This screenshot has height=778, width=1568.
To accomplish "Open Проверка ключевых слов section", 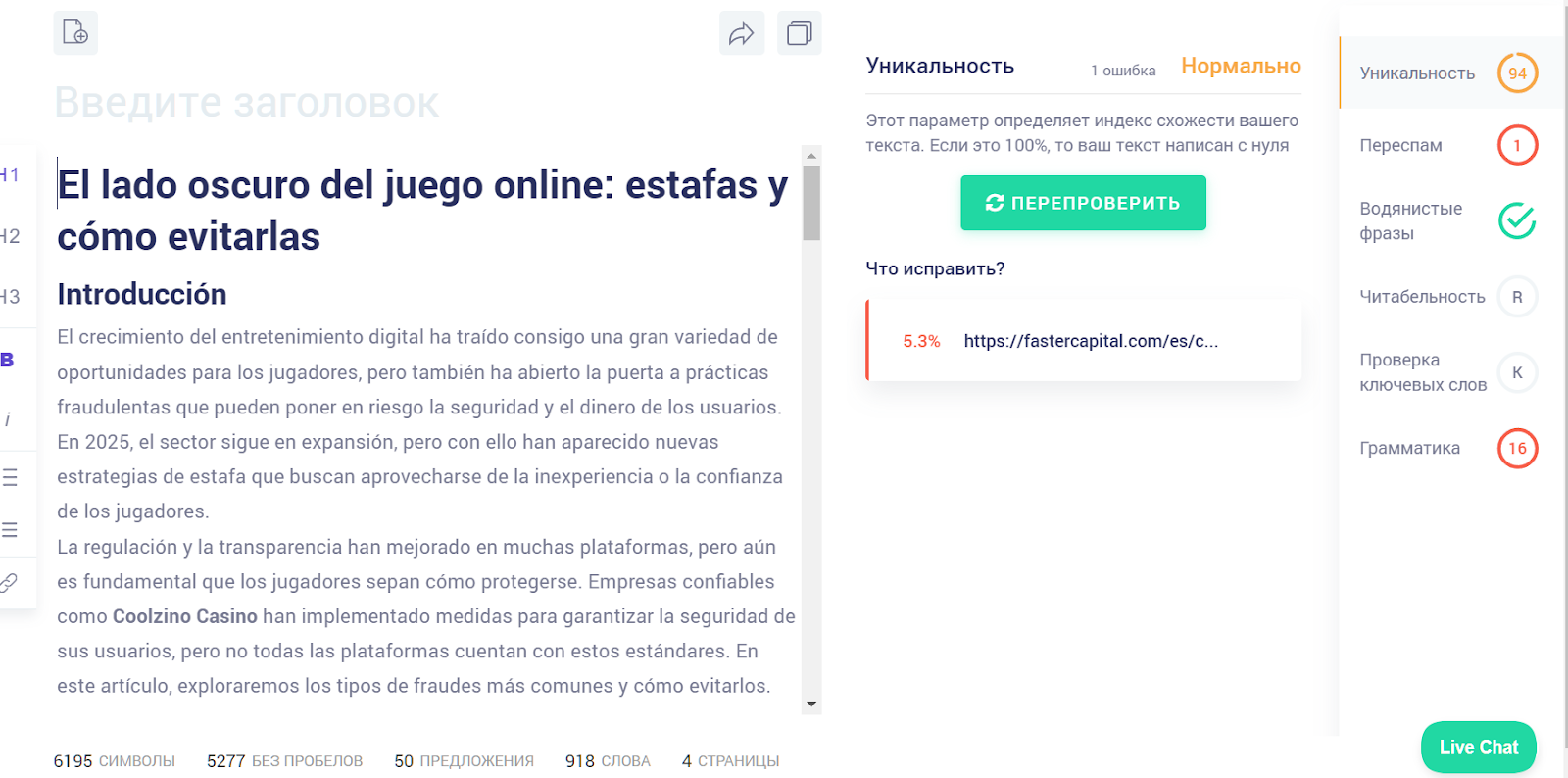I will pos(1422,372).
